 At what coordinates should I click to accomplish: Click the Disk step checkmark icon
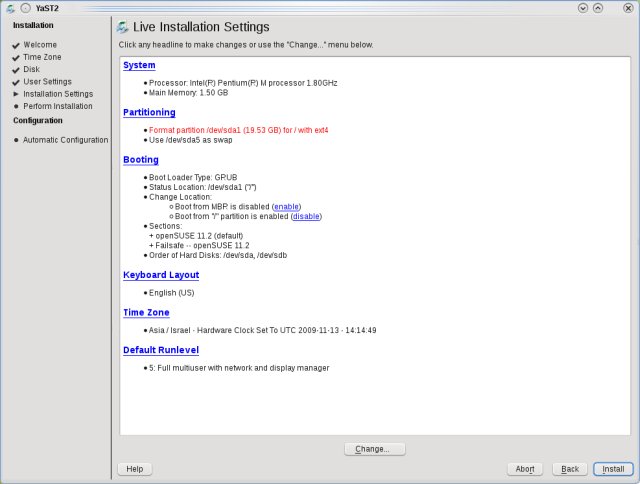(16, 70)
